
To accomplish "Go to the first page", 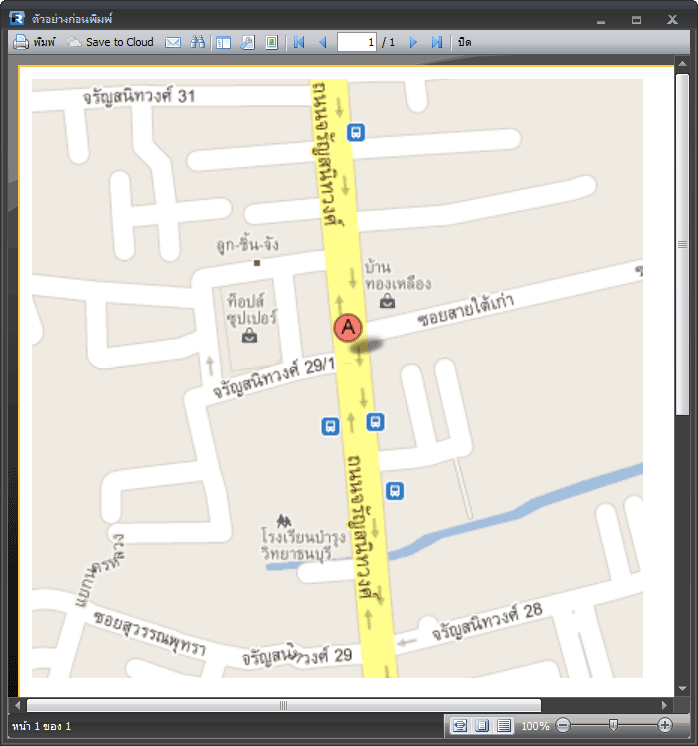I will [299, 42].
